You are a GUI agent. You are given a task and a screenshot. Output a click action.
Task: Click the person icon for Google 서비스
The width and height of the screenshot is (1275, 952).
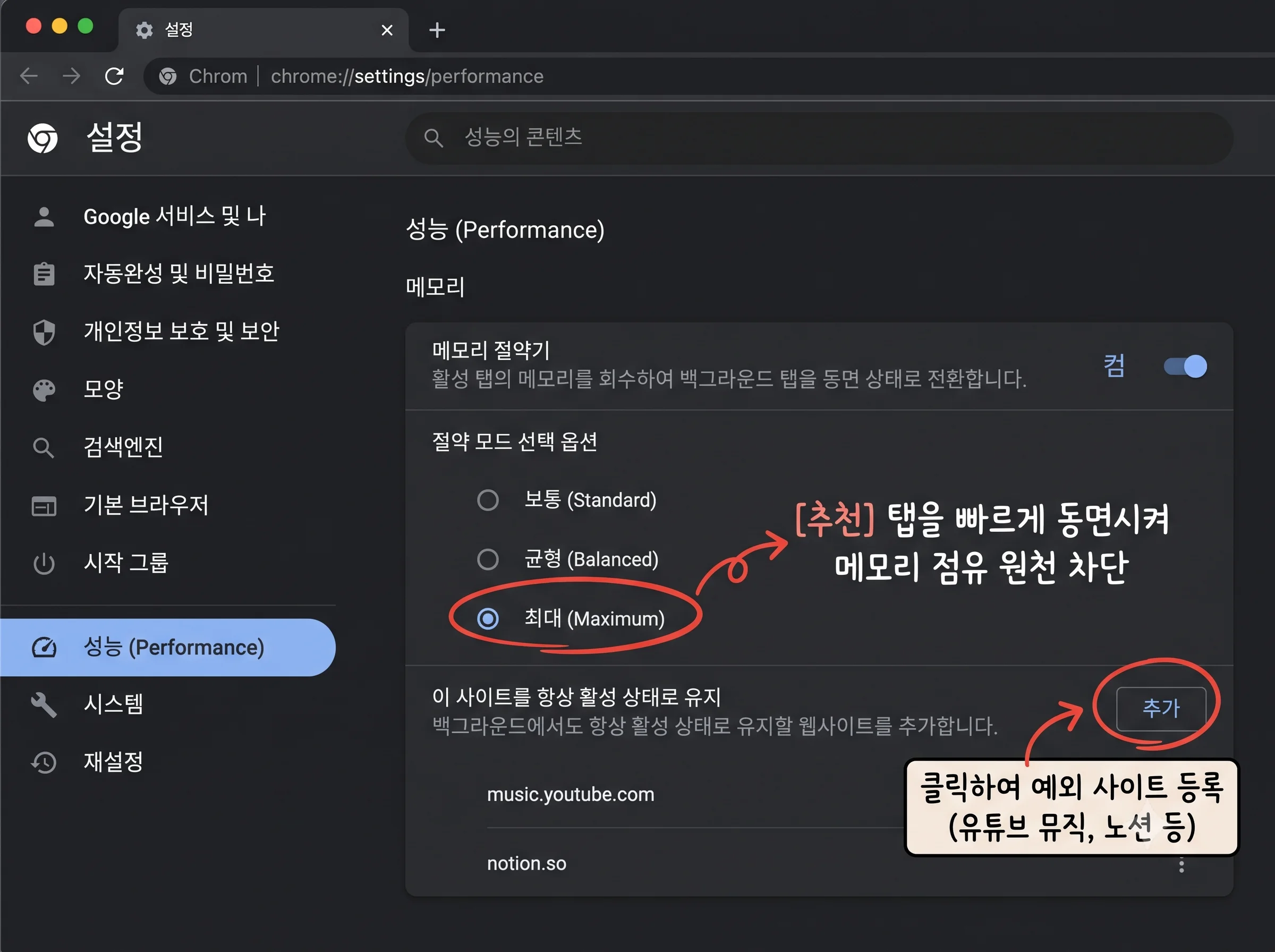coord(44,217)
